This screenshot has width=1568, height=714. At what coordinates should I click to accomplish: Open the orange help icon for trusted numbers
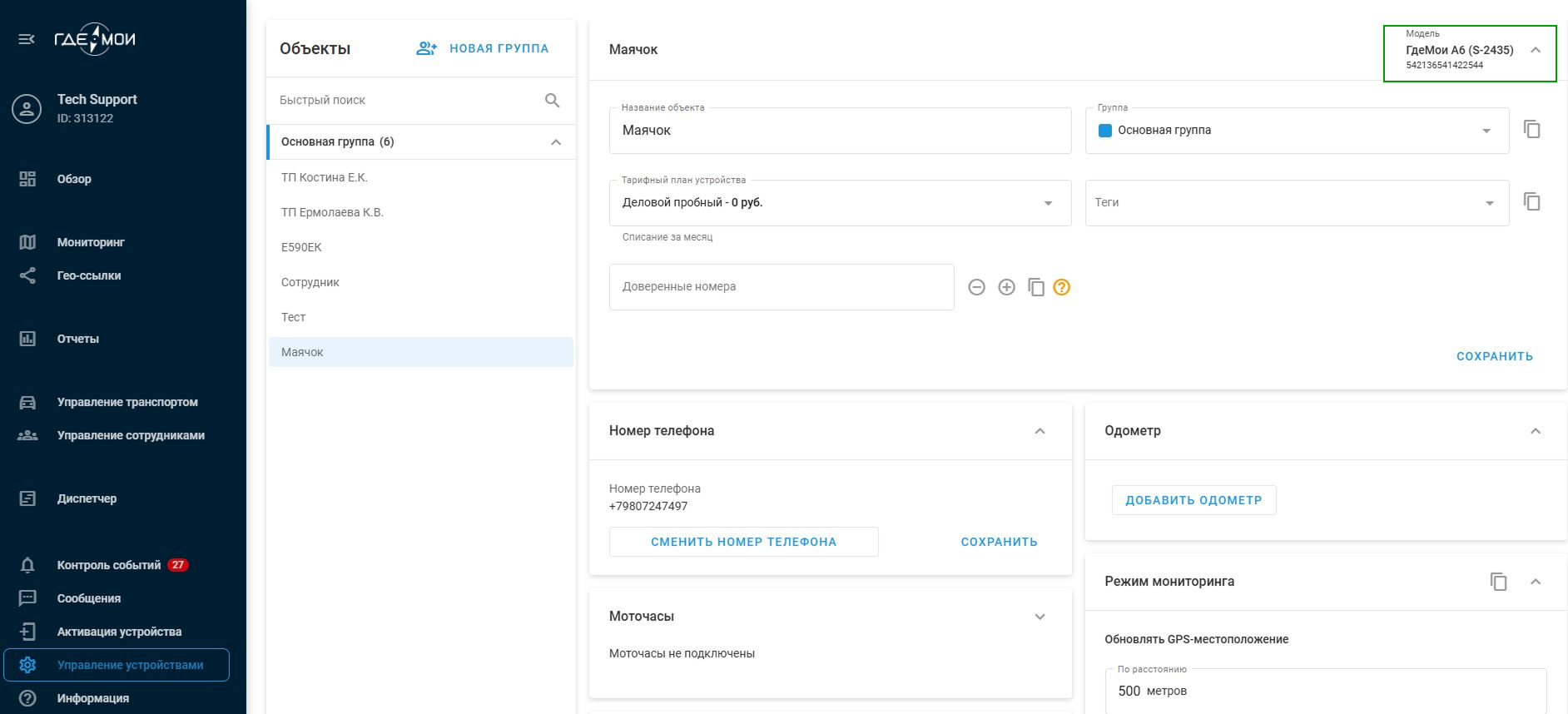coord(1061,287)
